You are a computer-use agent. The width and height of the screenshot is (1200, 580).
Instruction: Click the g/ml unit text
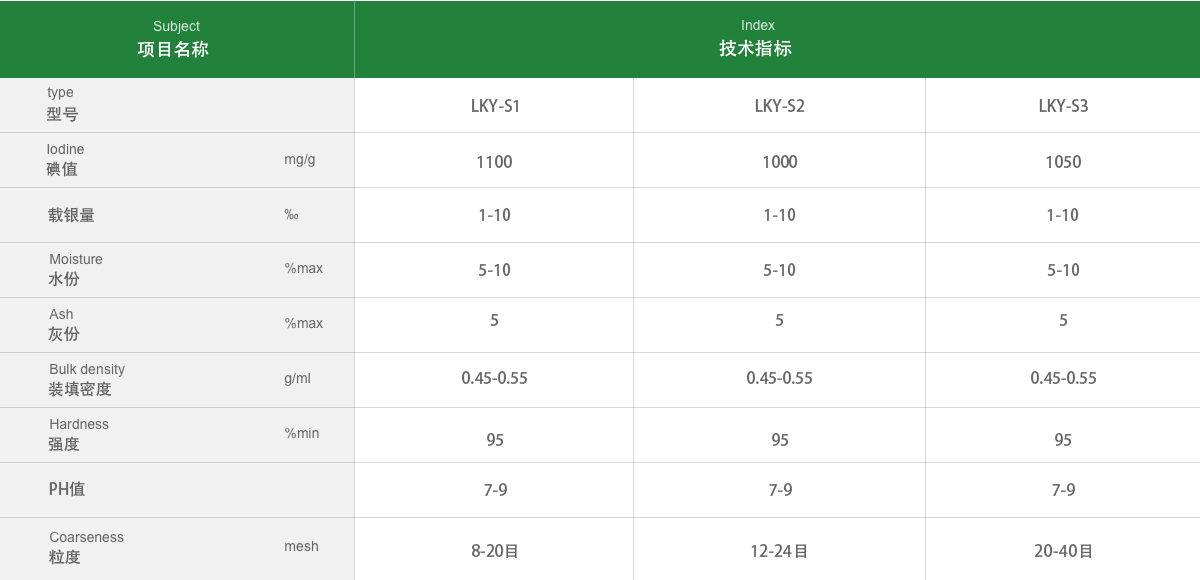click(x=297, y=379)
